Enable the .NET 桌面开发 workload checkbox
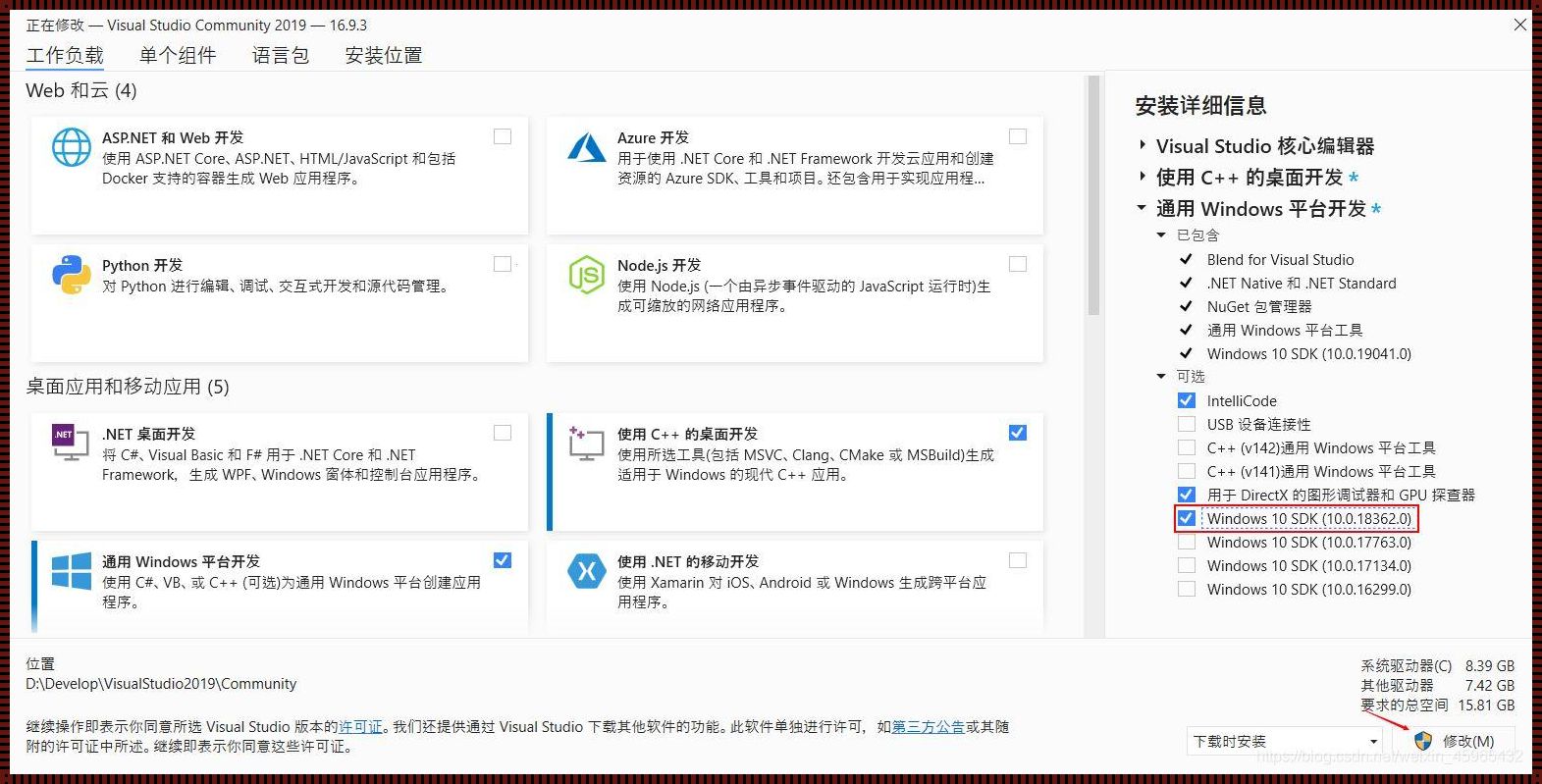The width and height of the screenshot is (1542, 784). [x=503, y=433]
